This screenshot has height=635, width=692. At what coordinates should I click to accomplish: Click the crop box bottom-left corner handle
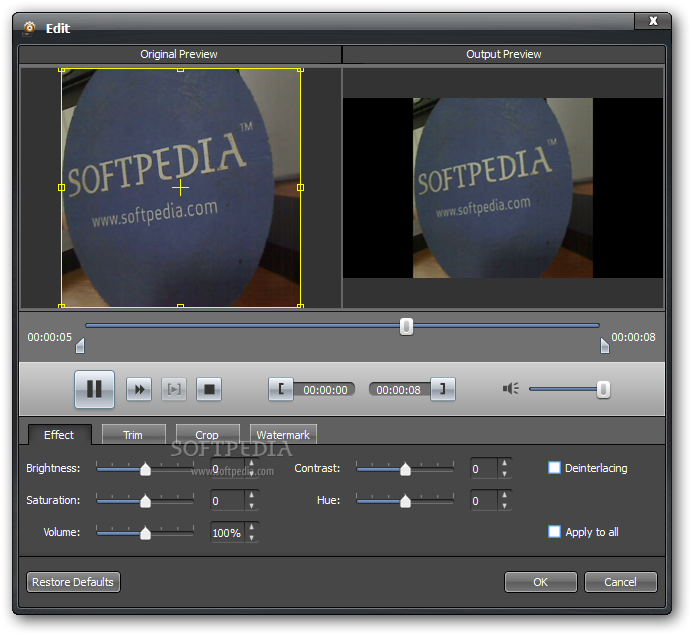(x=61, y=305)
